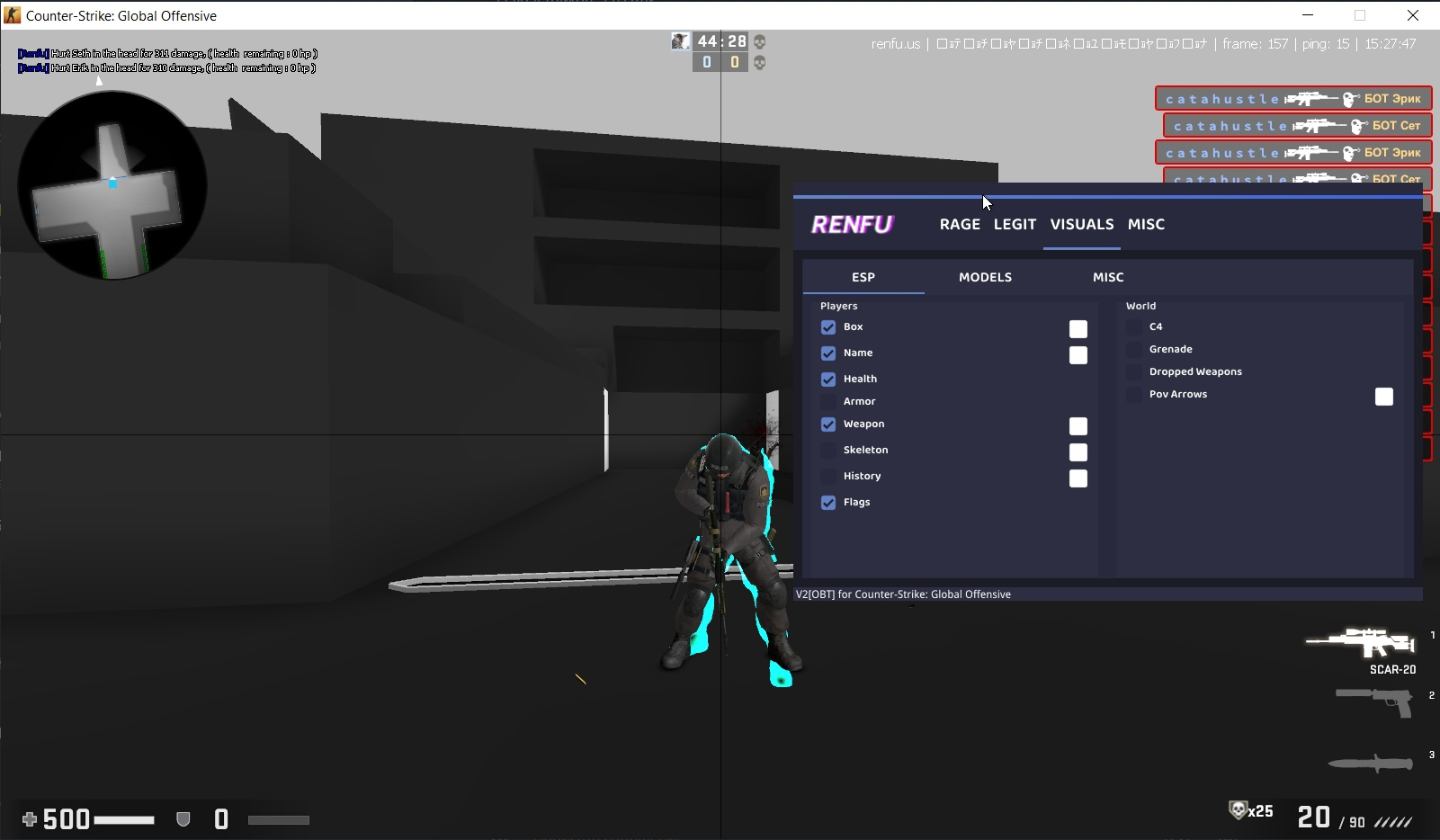Image resolution: width=1440 pixels, height=840 pixels.
Task: Open the Box color swatch
Action: (1078, 329)
